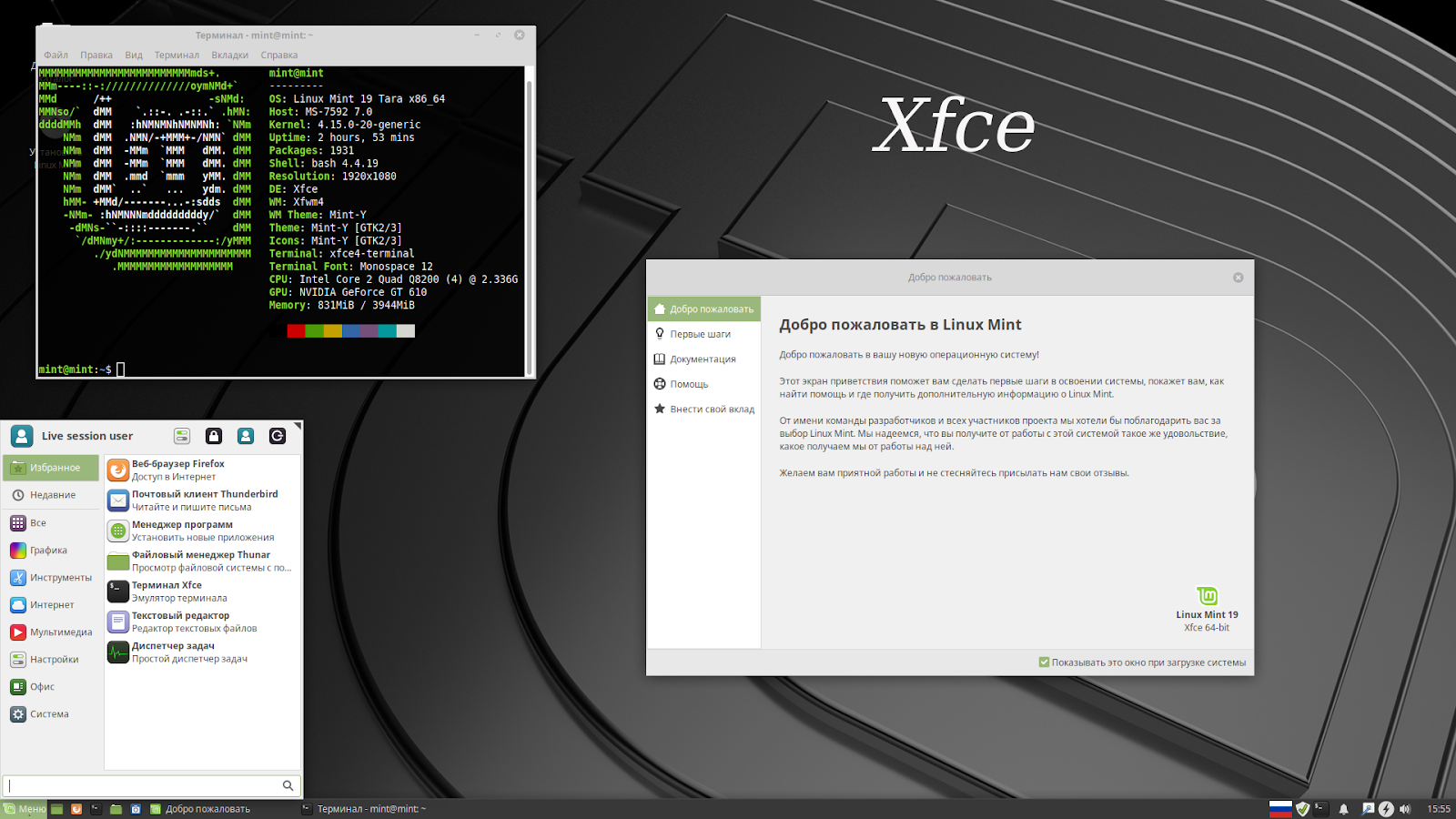Launch Терминал Xfce from favorites
This screenshot has height=819, width=1456.
tap(203, 591)
